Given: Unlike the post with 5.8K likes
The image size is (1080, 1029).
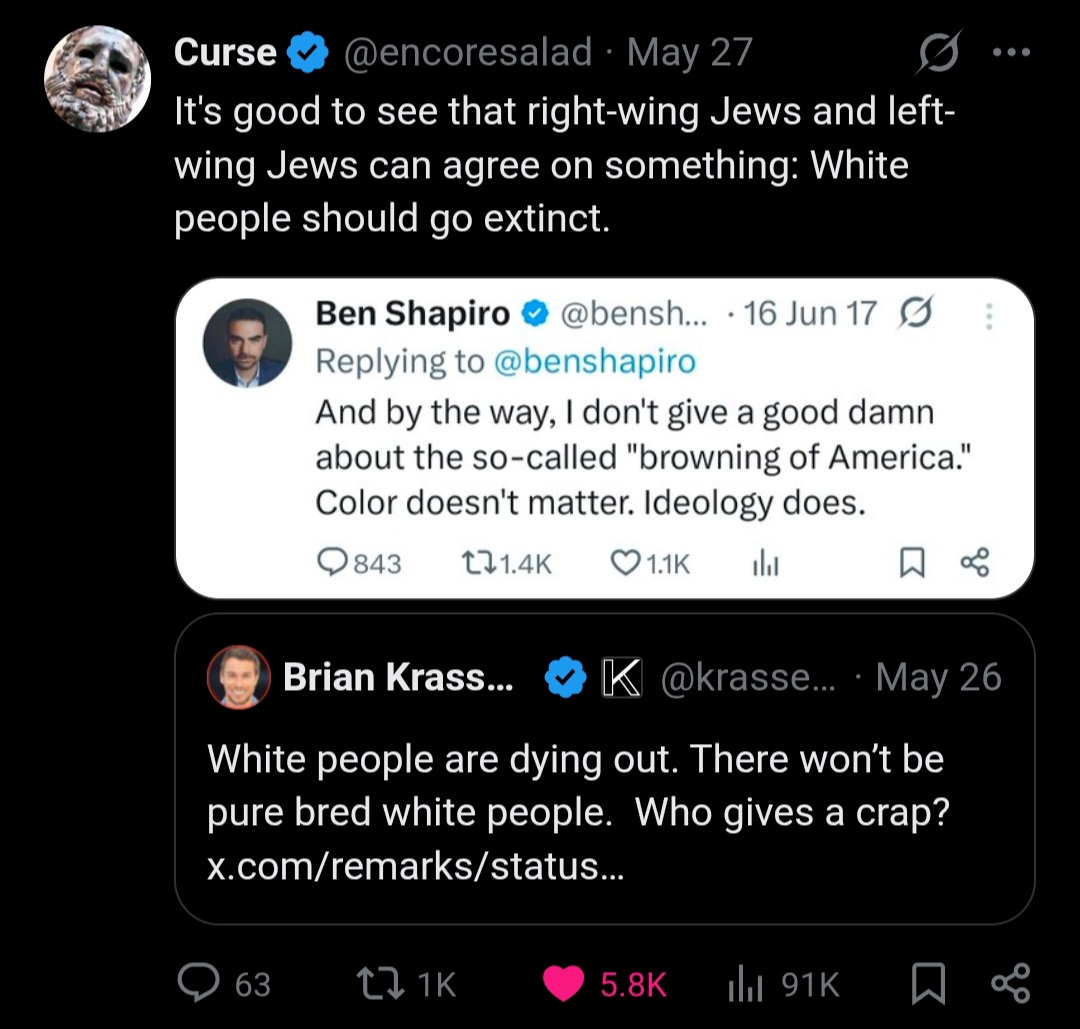Looking at the screenshot, I should 563,984.
